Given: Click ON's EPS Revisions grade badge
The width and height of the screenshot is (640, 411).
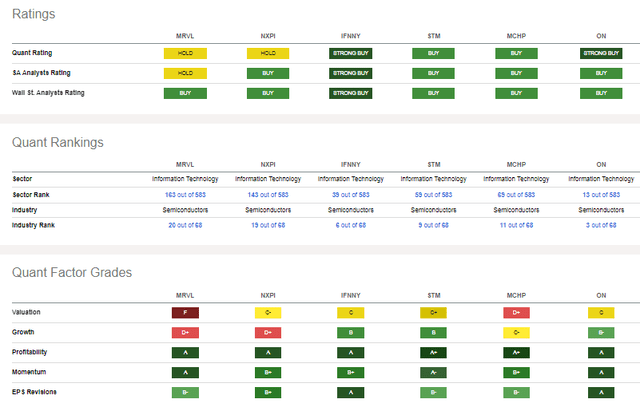Looking at the screenshot, I should coord(601,393).
